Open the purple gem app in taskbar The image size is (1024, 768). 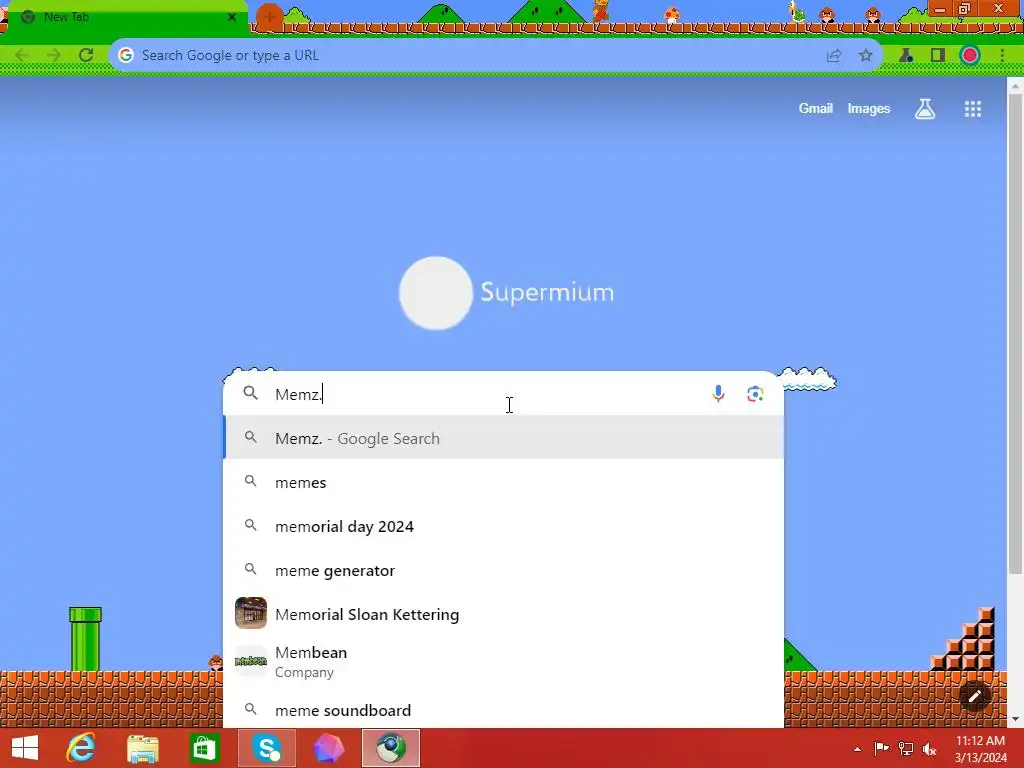pos(328,748)
